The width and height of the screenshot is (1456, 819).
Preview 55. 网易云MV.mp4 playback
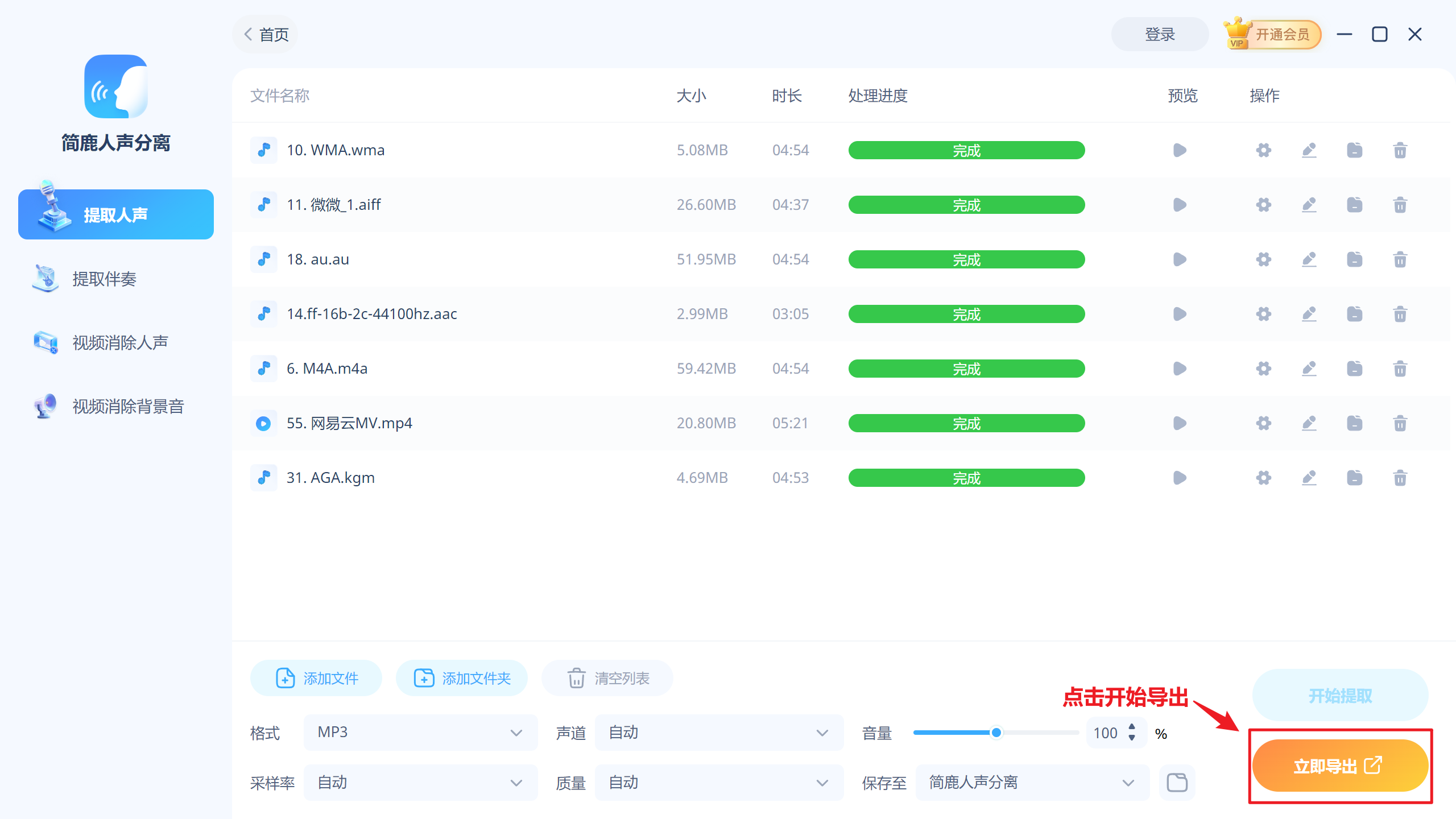1180,423
